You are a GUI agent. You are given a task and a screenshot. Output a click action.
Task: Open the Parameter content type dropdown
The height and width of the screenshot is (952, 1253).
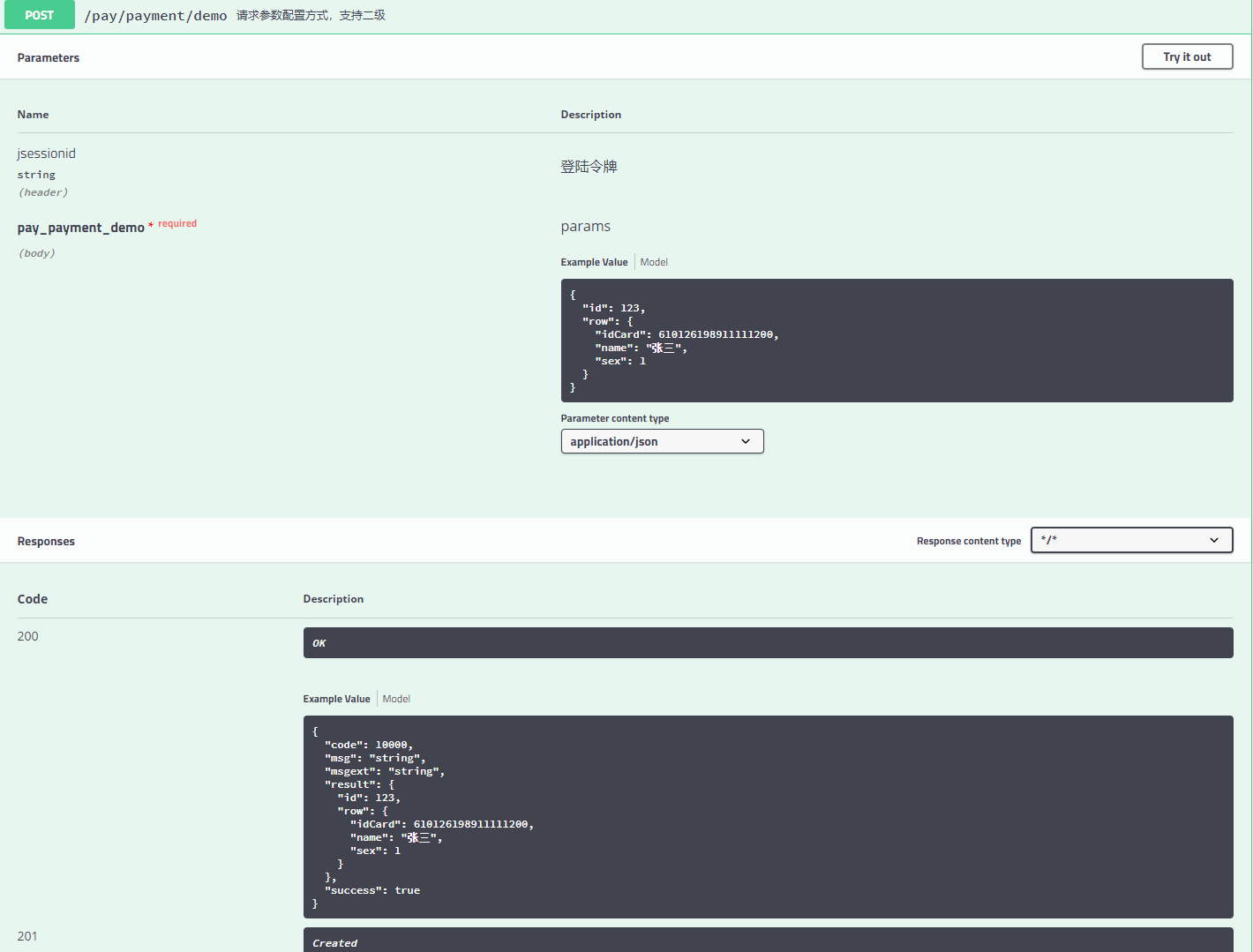[662, 440]
